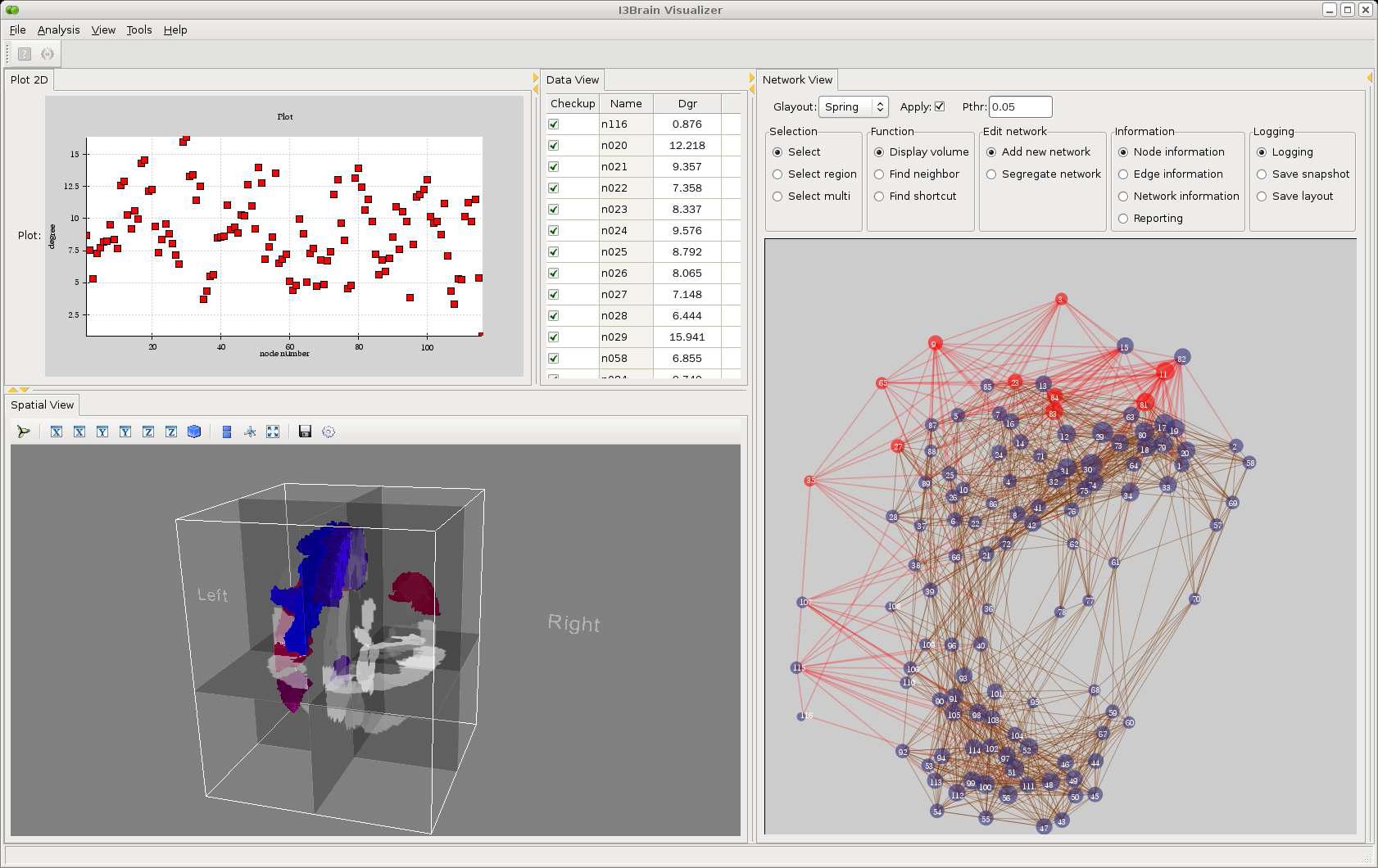Click node 70 in the network graph

point(1195,599)
